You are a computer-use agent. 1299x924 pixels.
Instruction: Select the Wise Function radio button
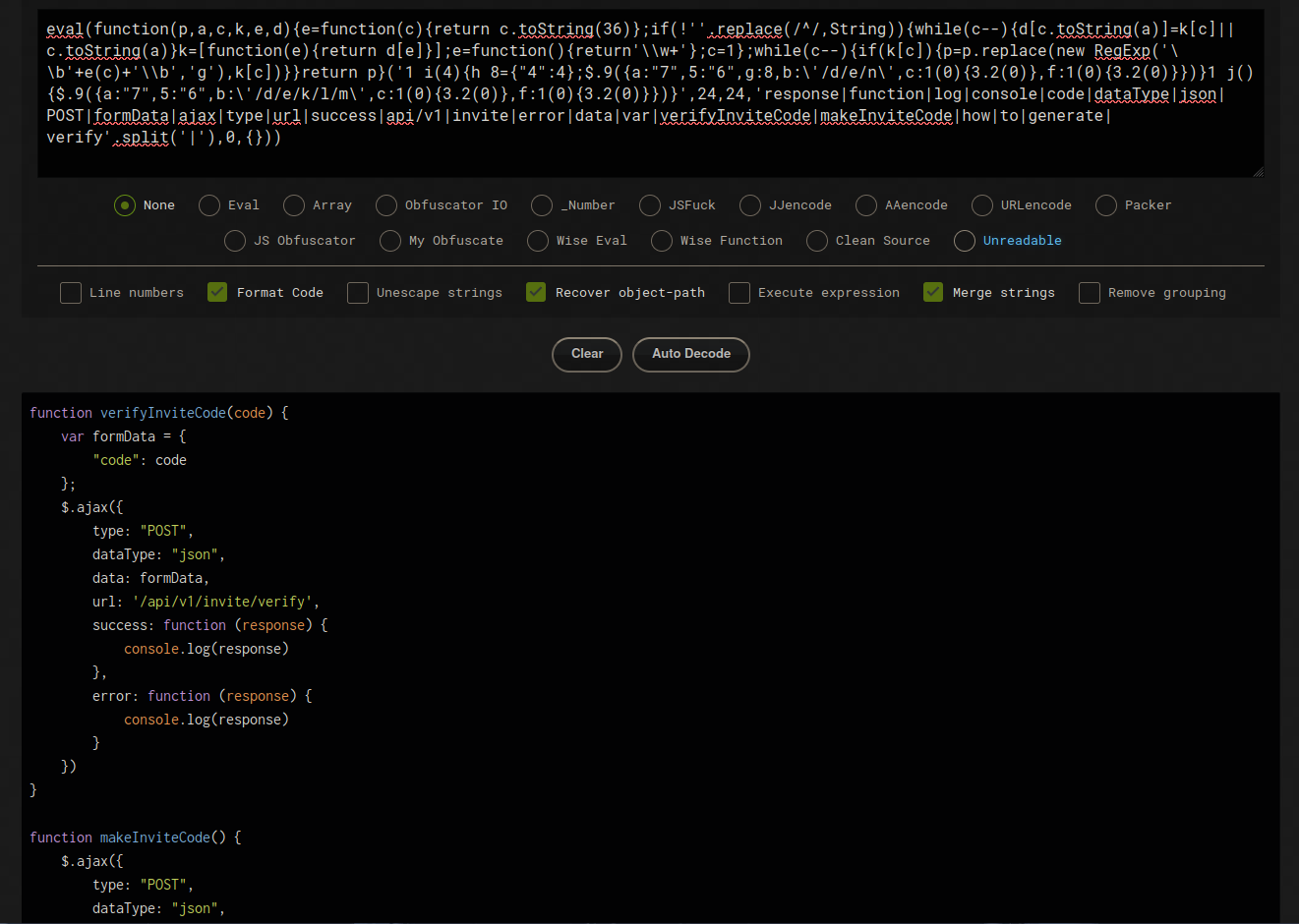click(662, 241)
